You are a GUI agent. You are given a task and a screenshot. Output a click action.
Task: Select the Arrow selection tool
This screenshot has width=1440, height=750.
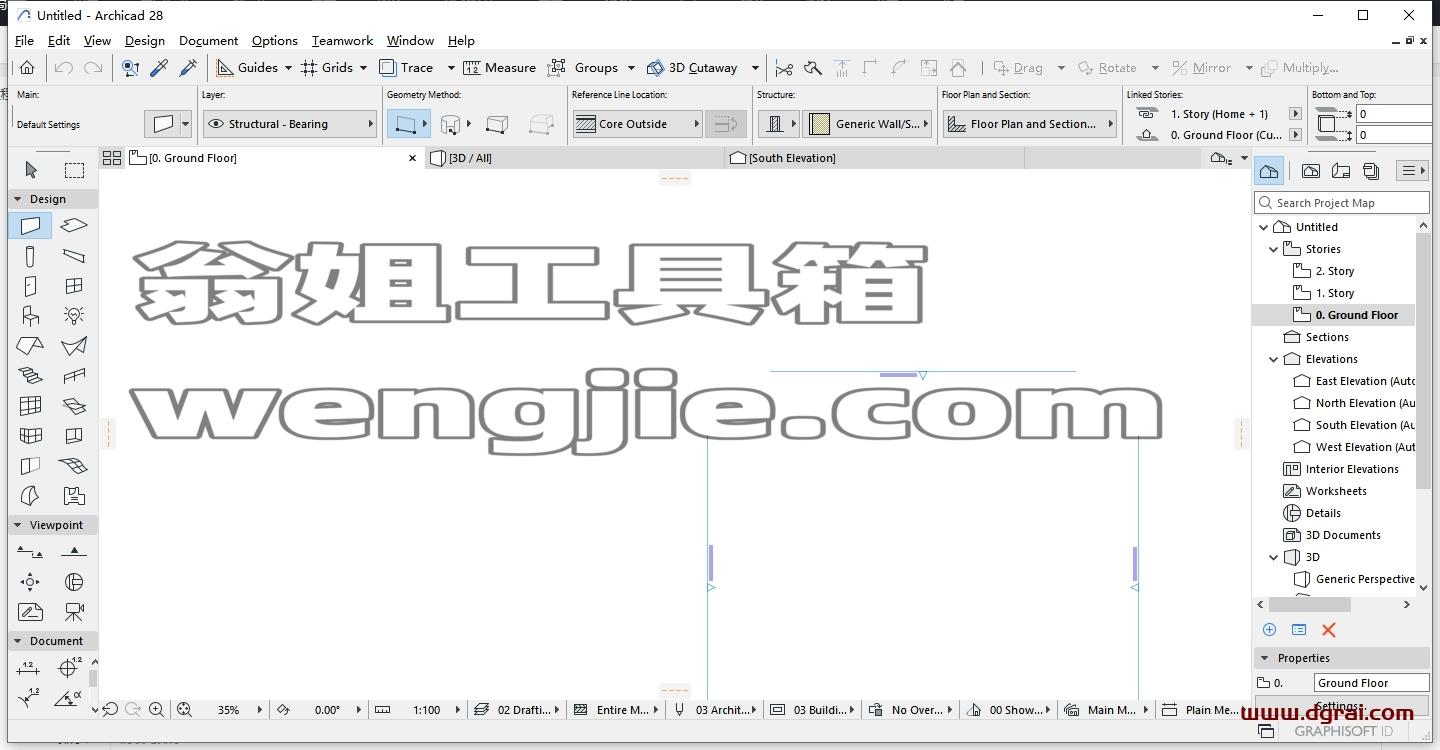coord(30,170)
